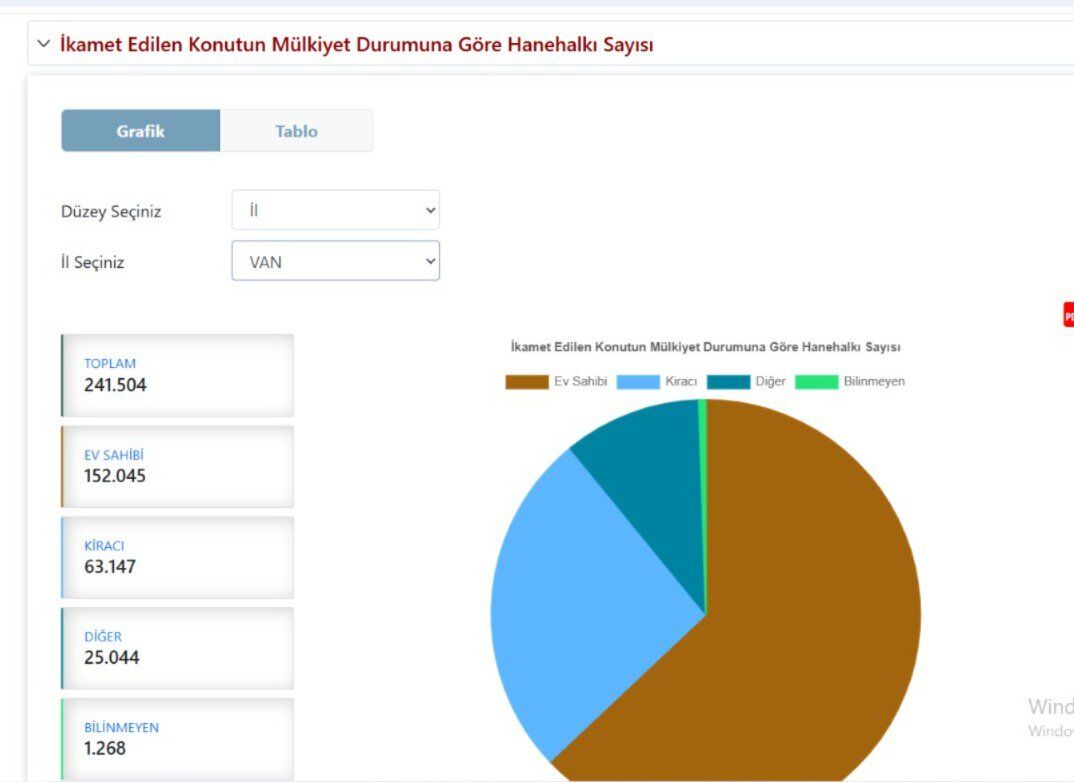Toggle the Ev Sahibi legend swatch
The width and height of the screenshot is (1074, 782).
pos(527,382)
